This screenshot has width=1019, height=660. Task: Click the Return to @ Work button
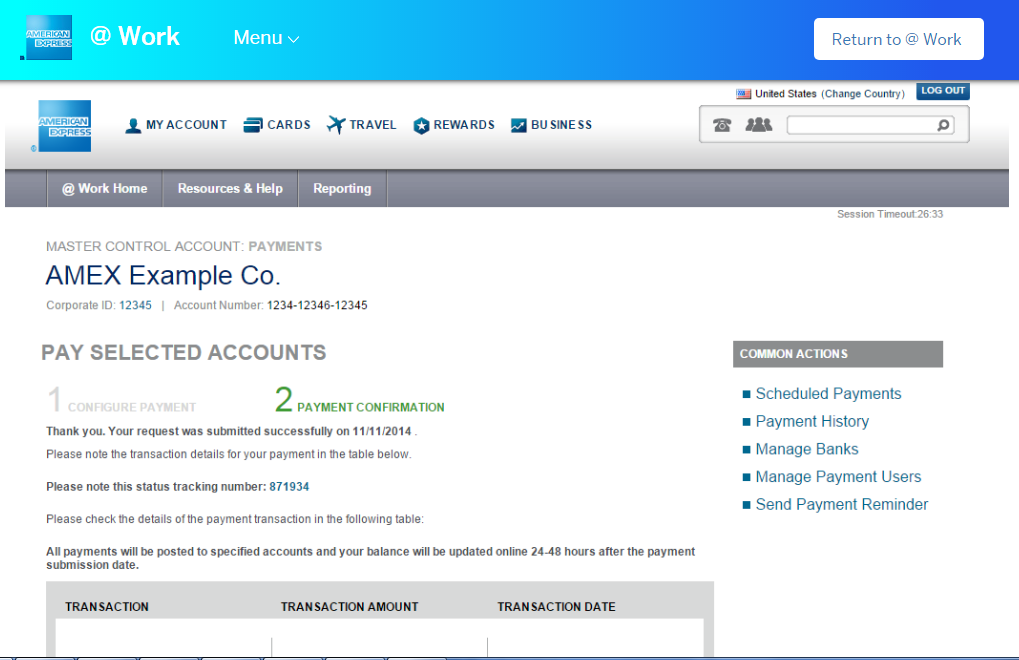click(899, 39)
